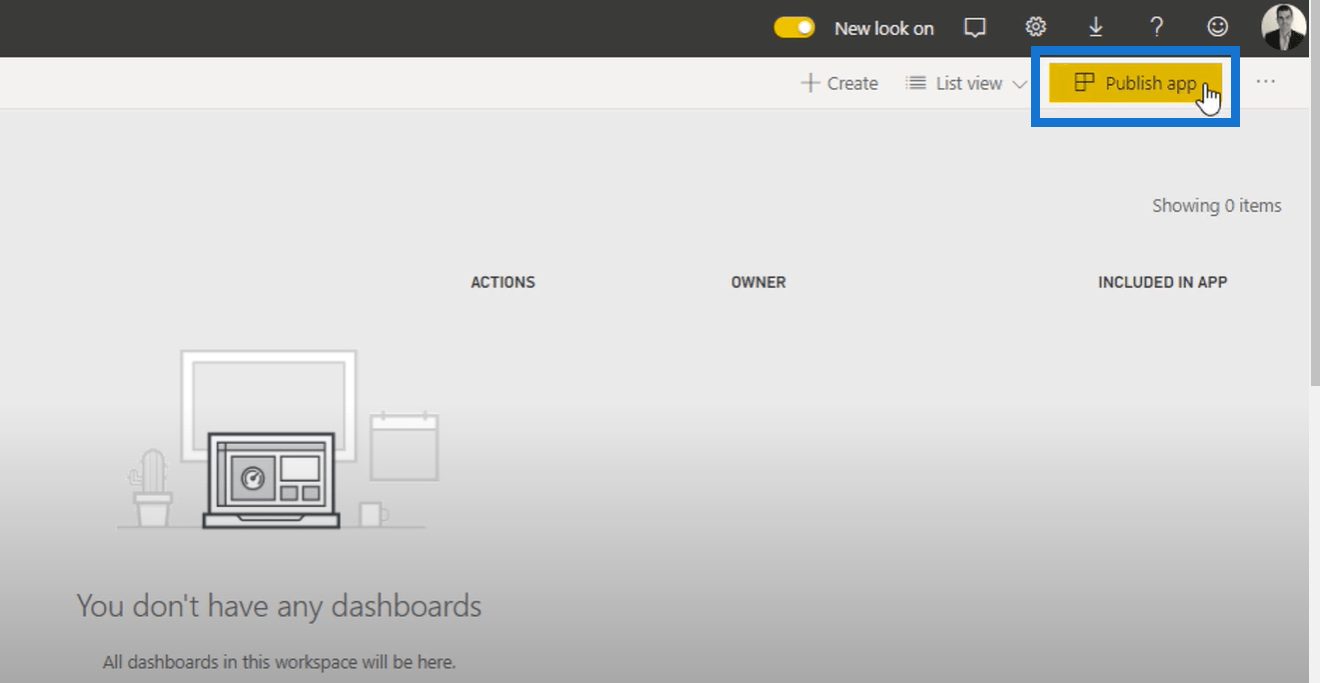Click the download arrow icon
The image size is (1320, 683).
tap(1096, 27)
